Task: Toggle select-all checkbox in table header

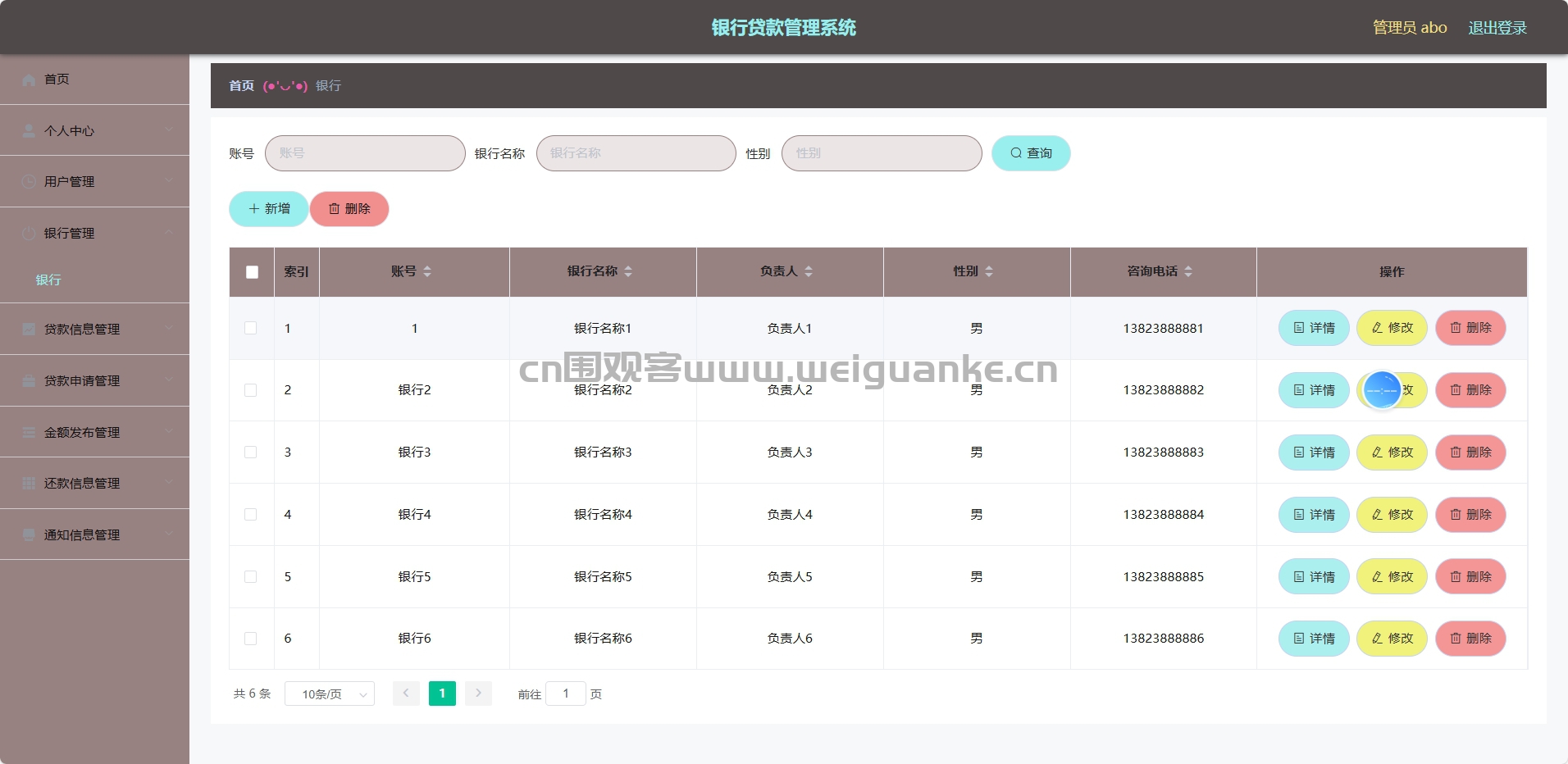Action: pos(252,272)
